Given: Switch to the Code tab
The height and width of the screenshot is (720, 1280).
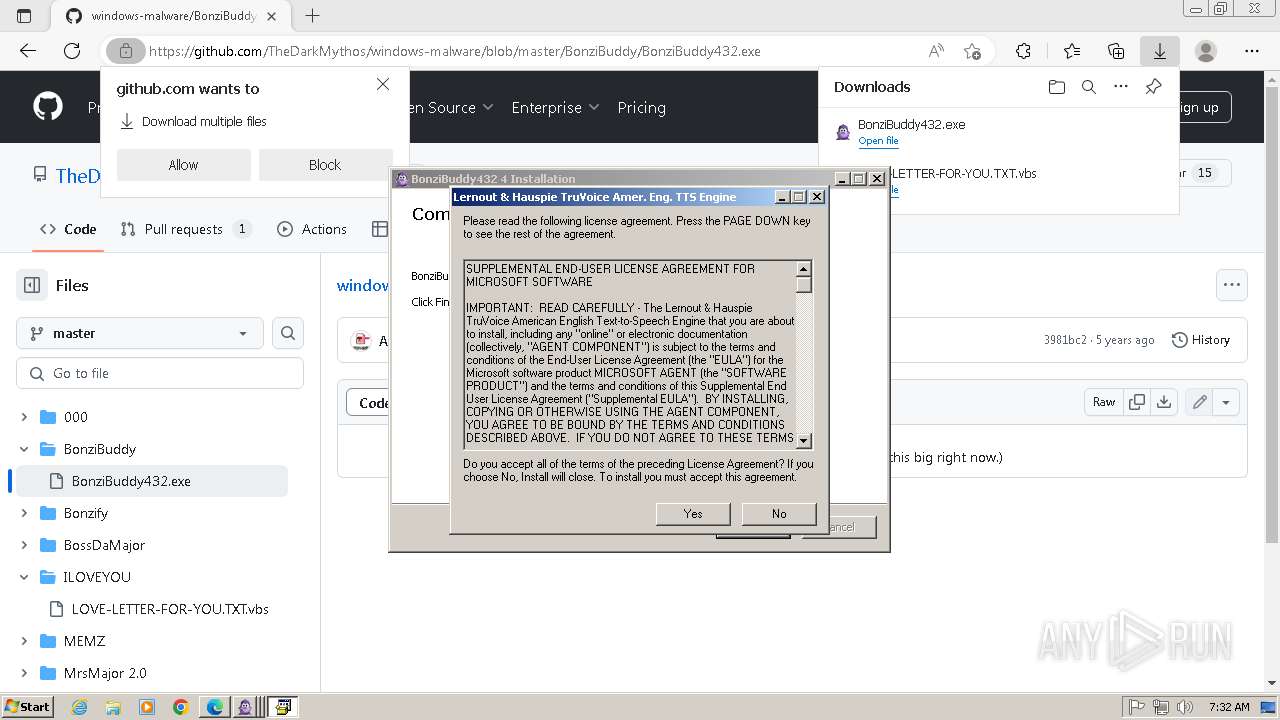Looking at the screenshot, I should (68, 229).
